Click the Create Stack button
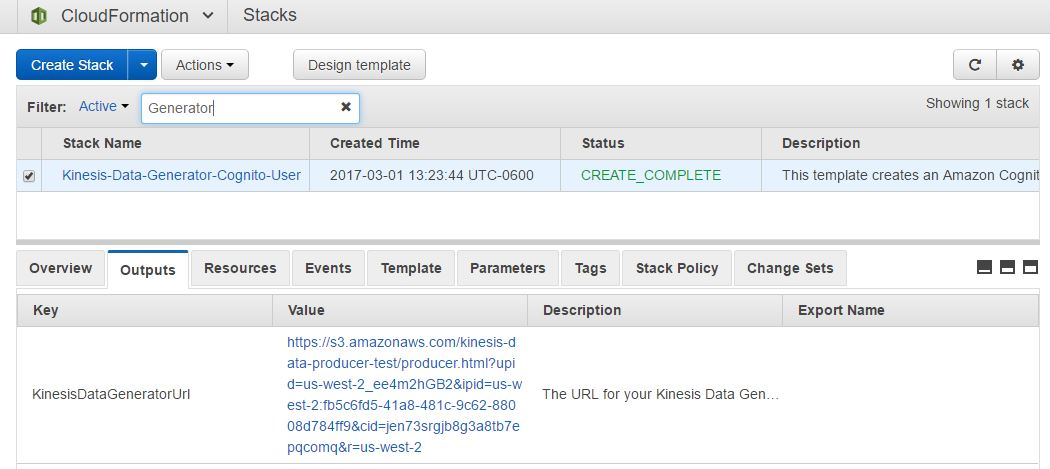Image resolution: width=1050 pixels, height=469 pixels. click(x=72, y=65)
